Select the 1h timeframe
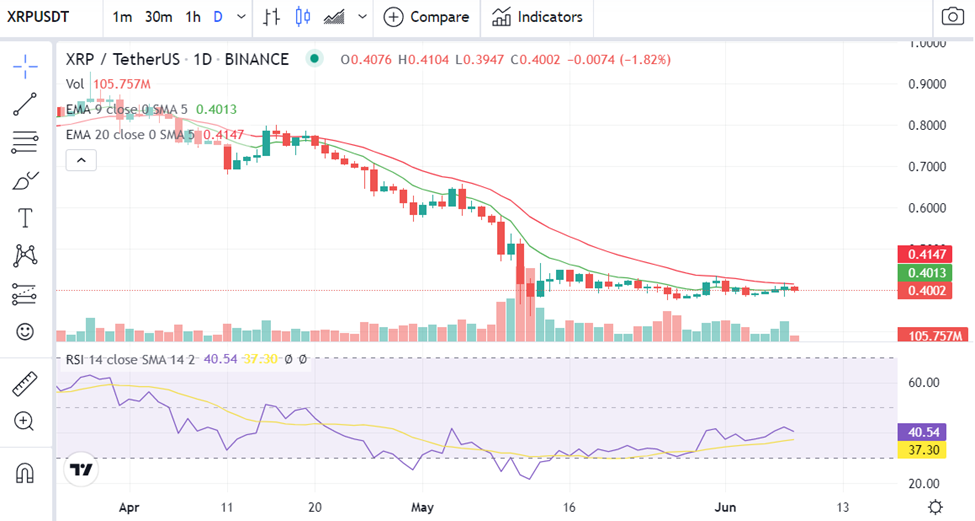 coord(193,17)
